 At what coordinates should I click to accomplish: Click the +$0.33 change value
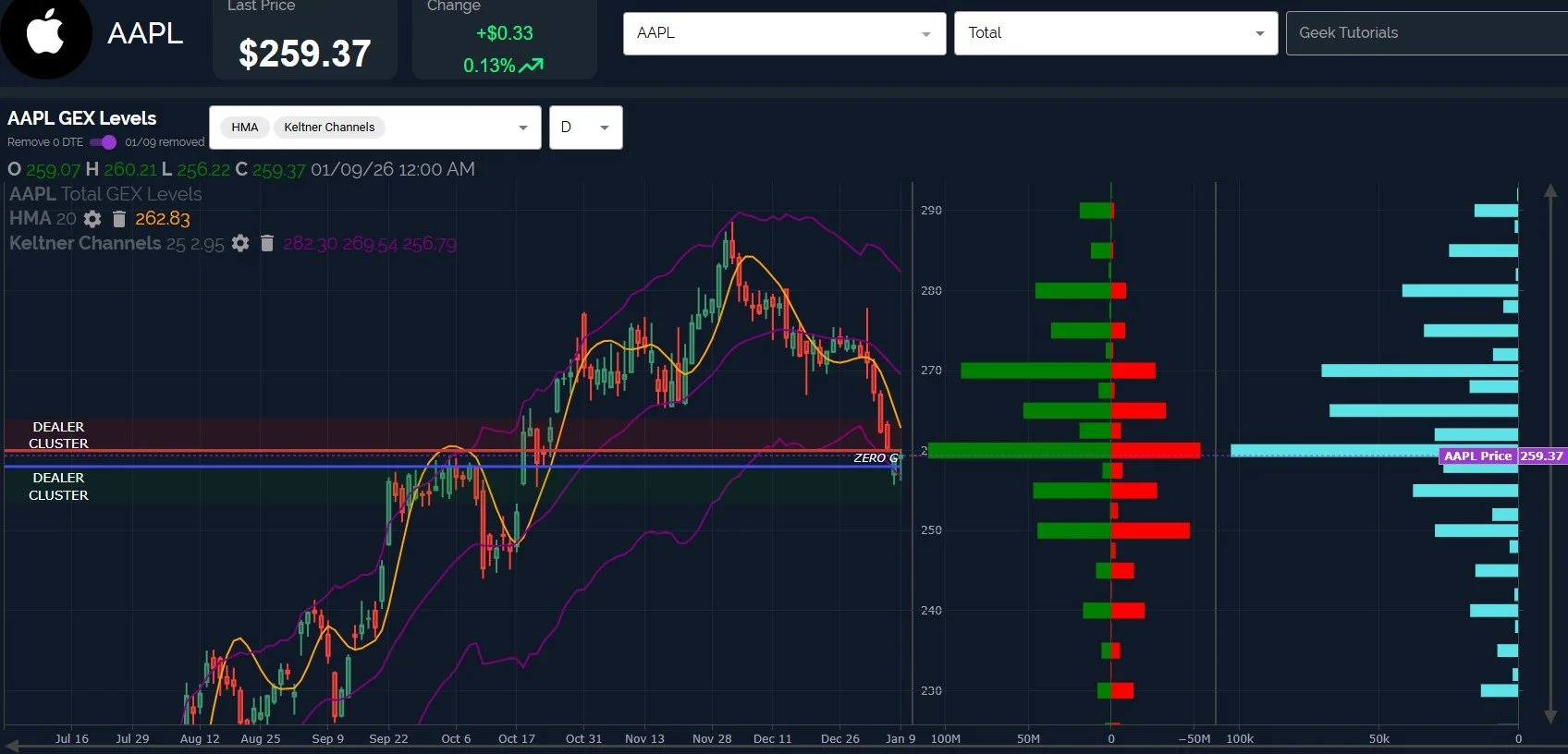[x=504, y=33]
